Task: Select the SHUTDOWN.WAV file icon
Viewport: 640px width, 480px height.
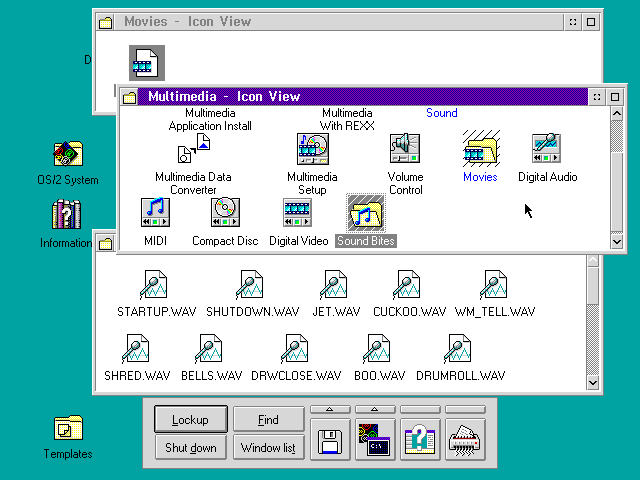Action: (250, 284)
